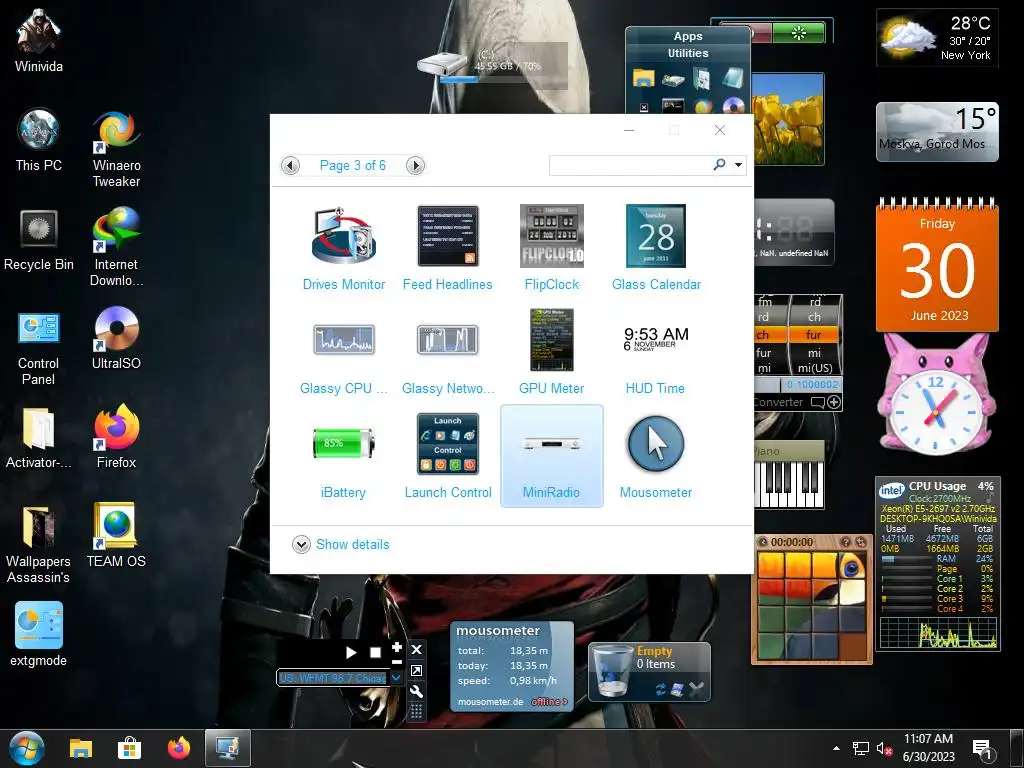Stop the MiniRadio playback
Screen dimensions: 1024x768
point(375,652)
